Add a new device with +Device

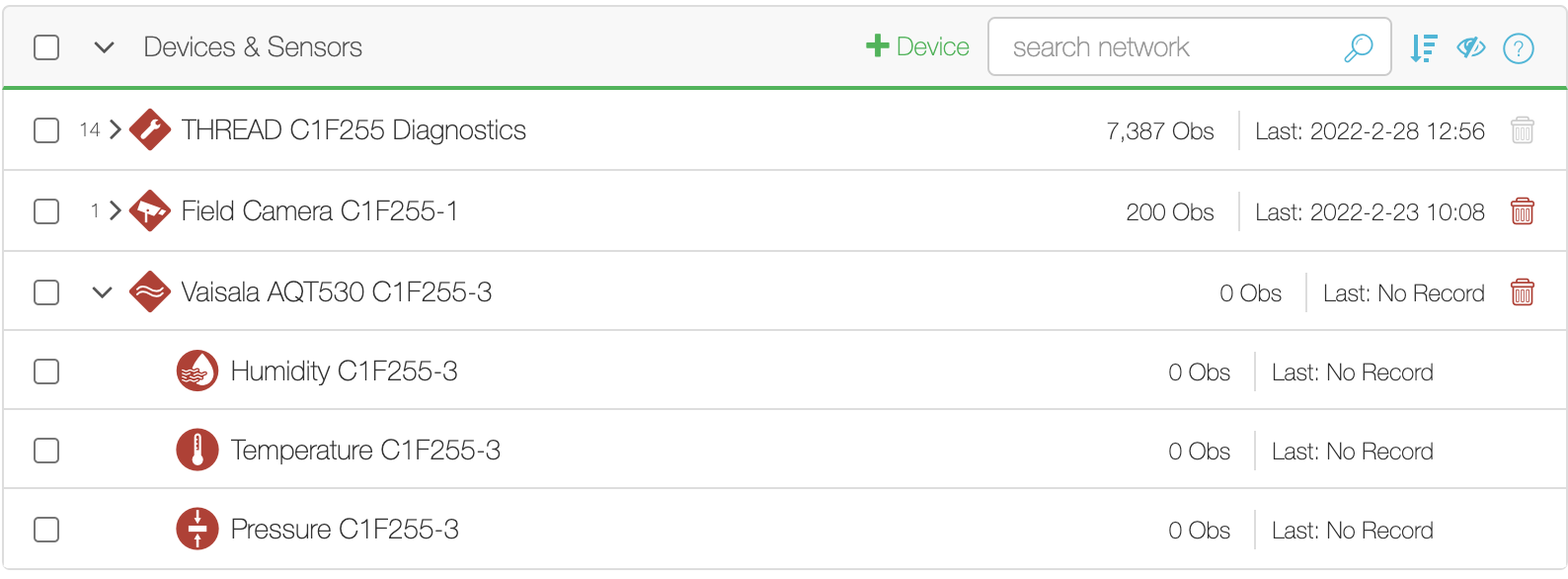point(917,46)
